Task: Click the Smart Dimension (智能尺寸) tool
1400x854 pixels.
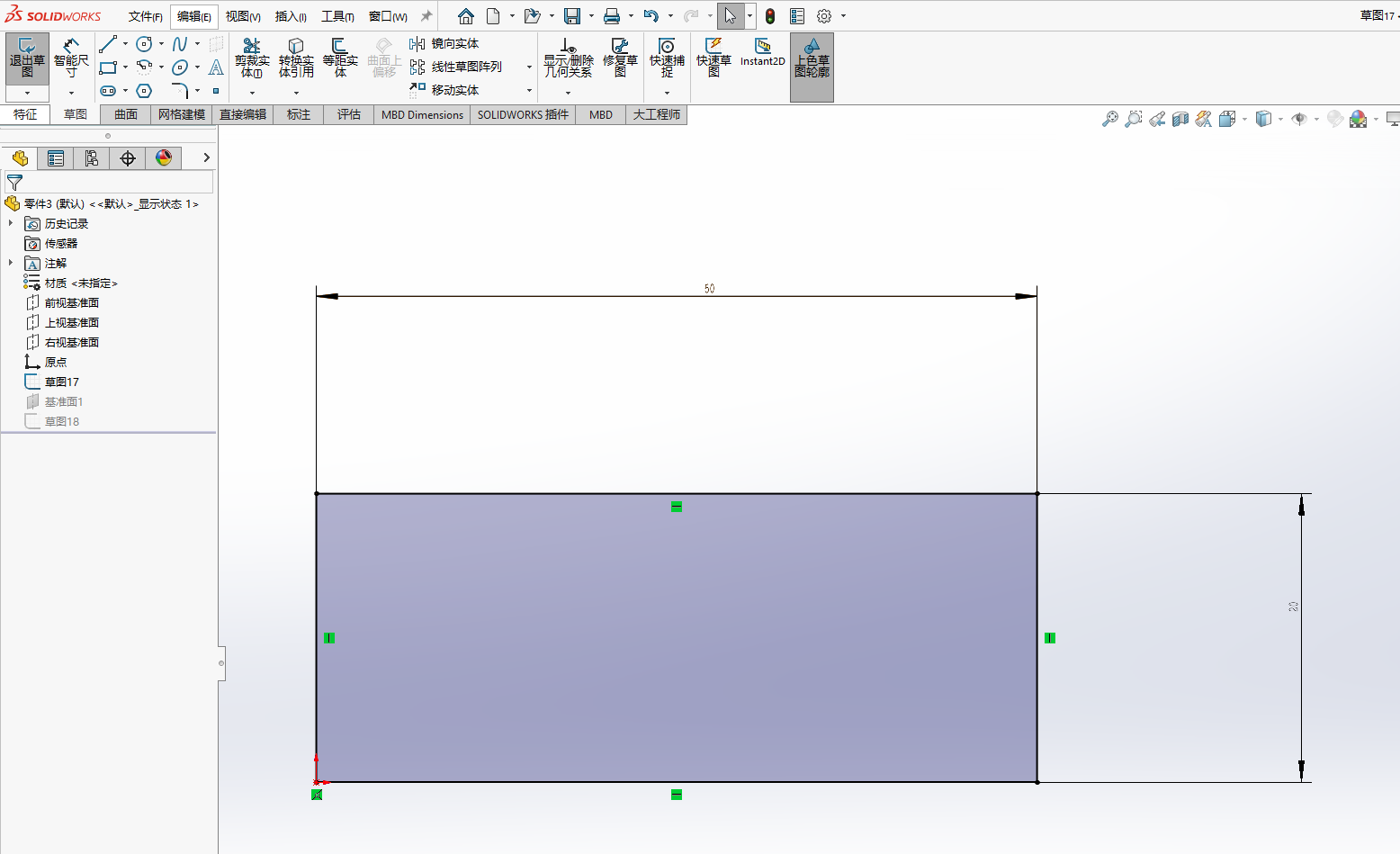Action: 71,58
